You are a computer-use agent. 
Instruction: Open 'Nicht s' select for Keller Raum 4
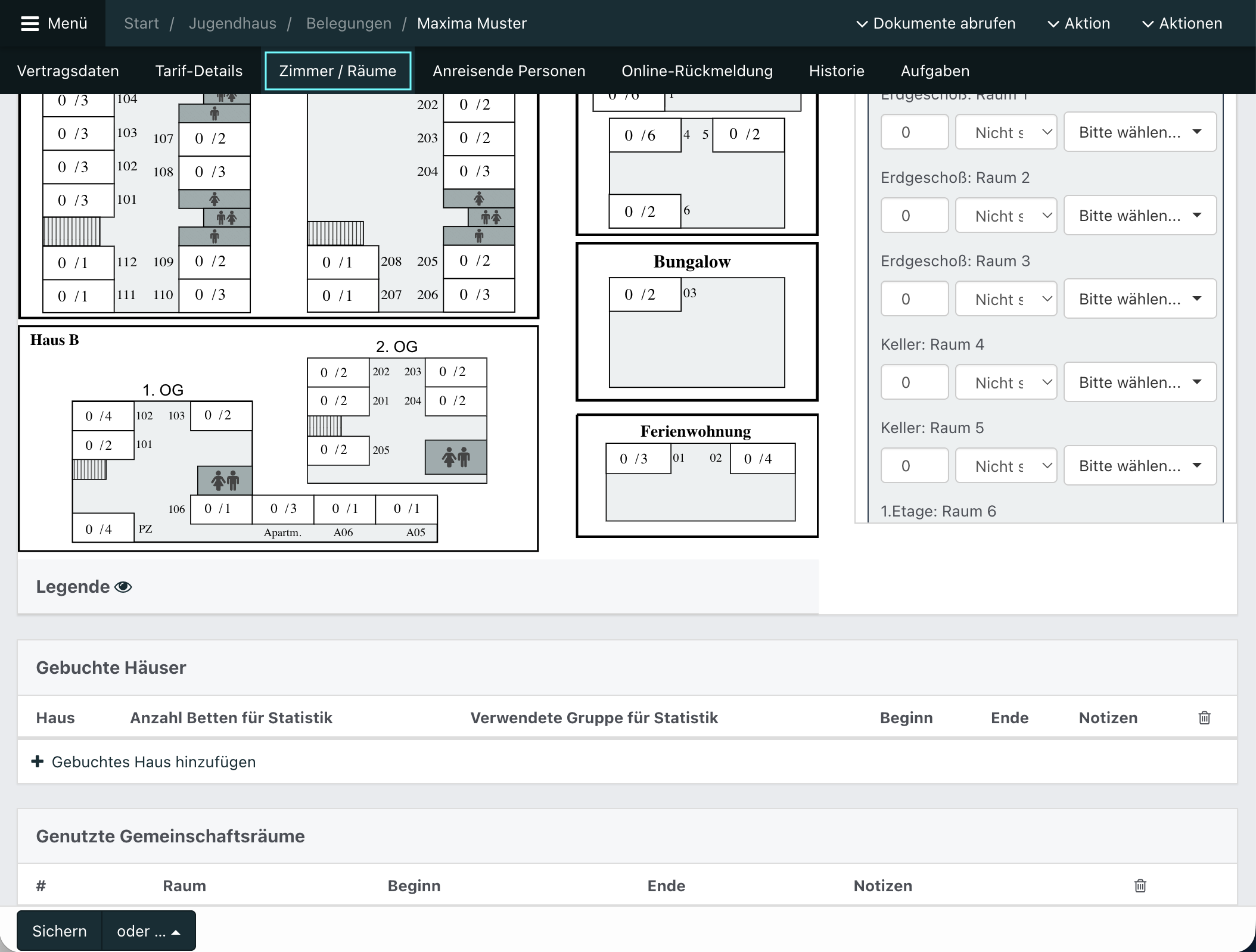coord(1006,382)
